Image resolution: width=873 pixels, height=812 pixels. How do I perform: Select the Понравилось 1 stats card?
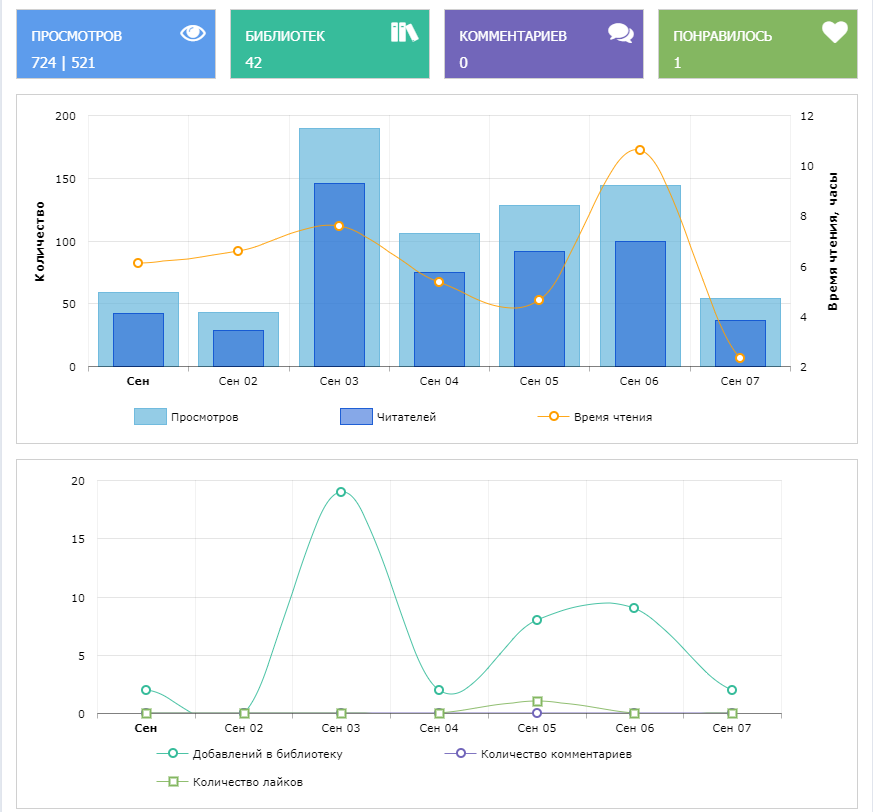[x=757, y=44]
